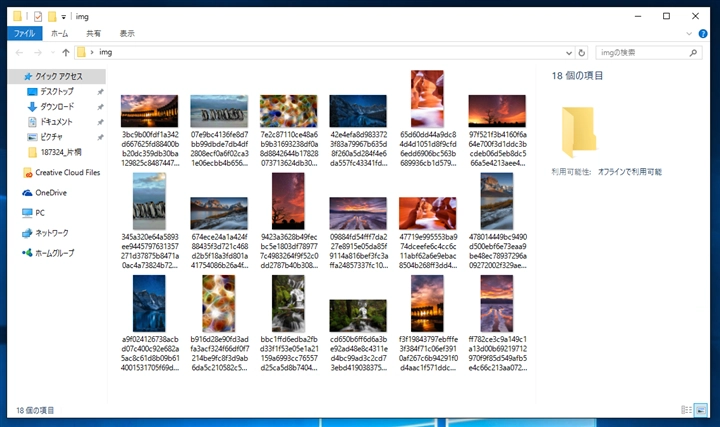Expand the address bar history dropdown

click(569, 53)
